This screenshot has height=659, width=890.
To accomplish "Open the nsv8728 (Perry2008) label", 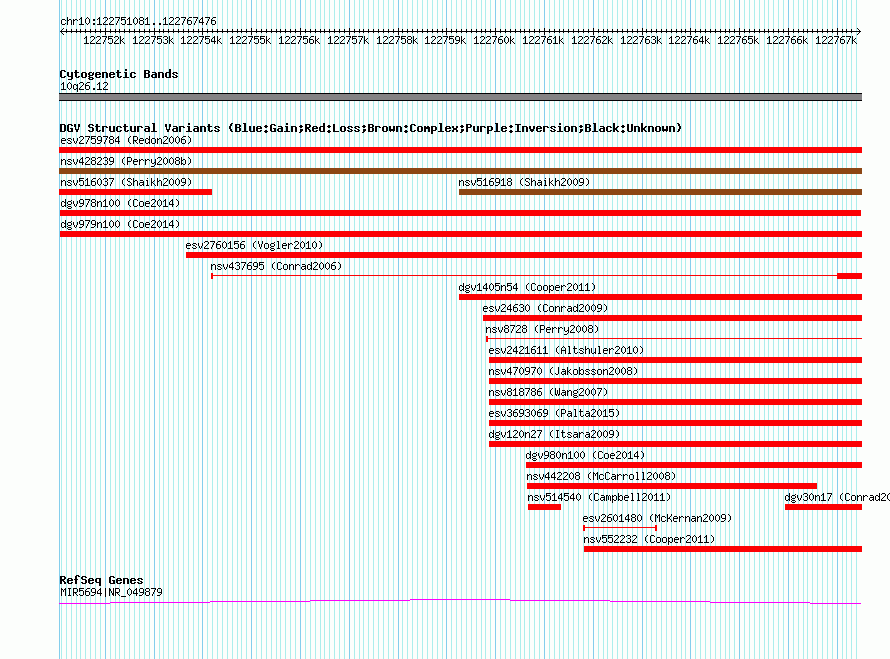I will pyautogui.click(x=542, y=329).
